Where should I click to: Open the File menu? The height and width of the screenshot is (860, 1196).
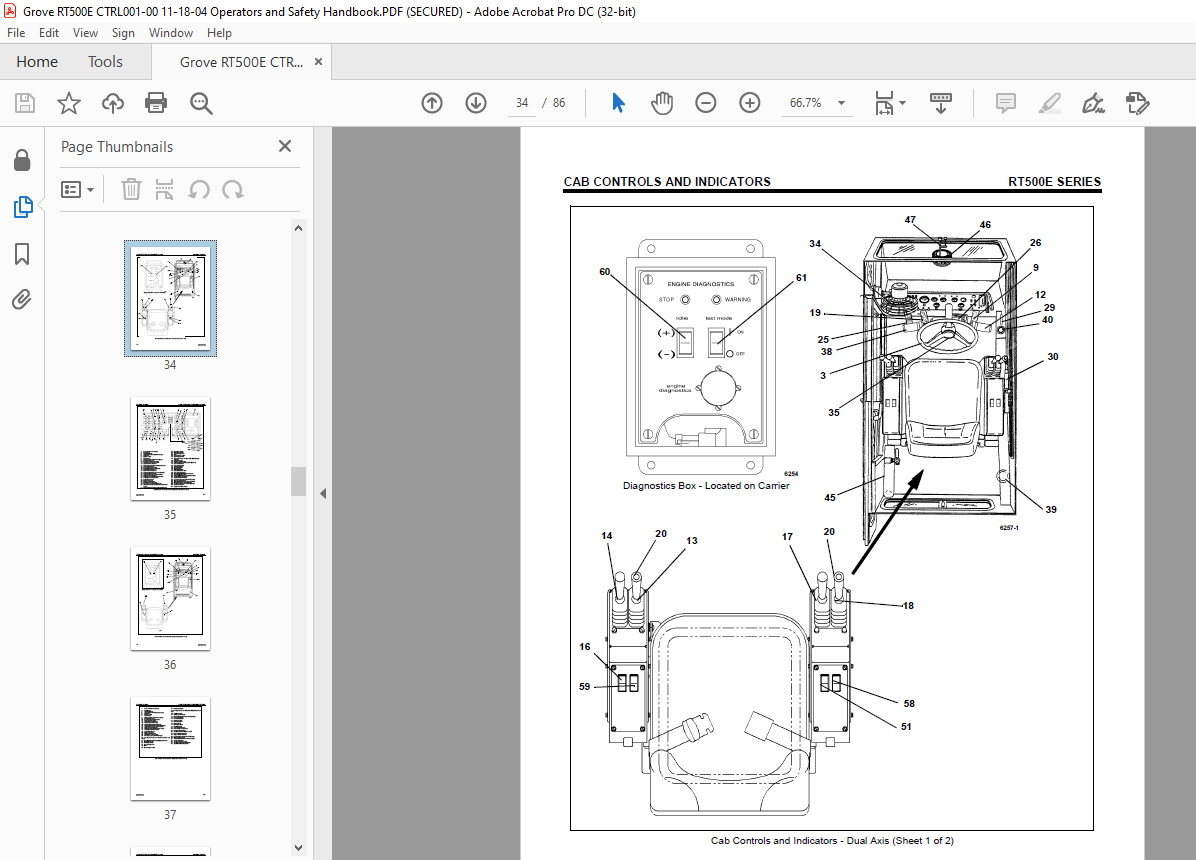click(x=16, y=33)
